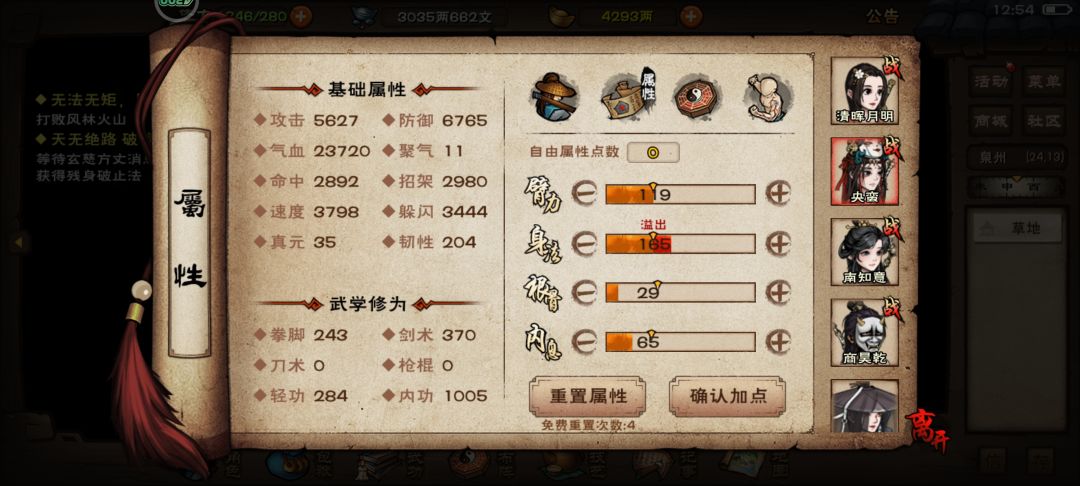Viewport: 1080px width, 486px height.
Task: Click the 确认加点 confirm button
Action: click(727, 397)
